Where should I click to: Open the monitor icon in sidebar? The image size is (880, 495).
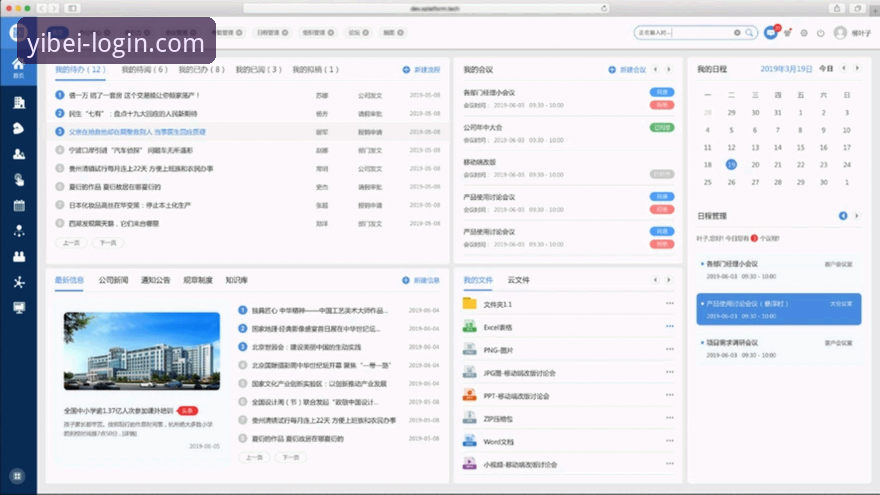[x=19, y=308]
